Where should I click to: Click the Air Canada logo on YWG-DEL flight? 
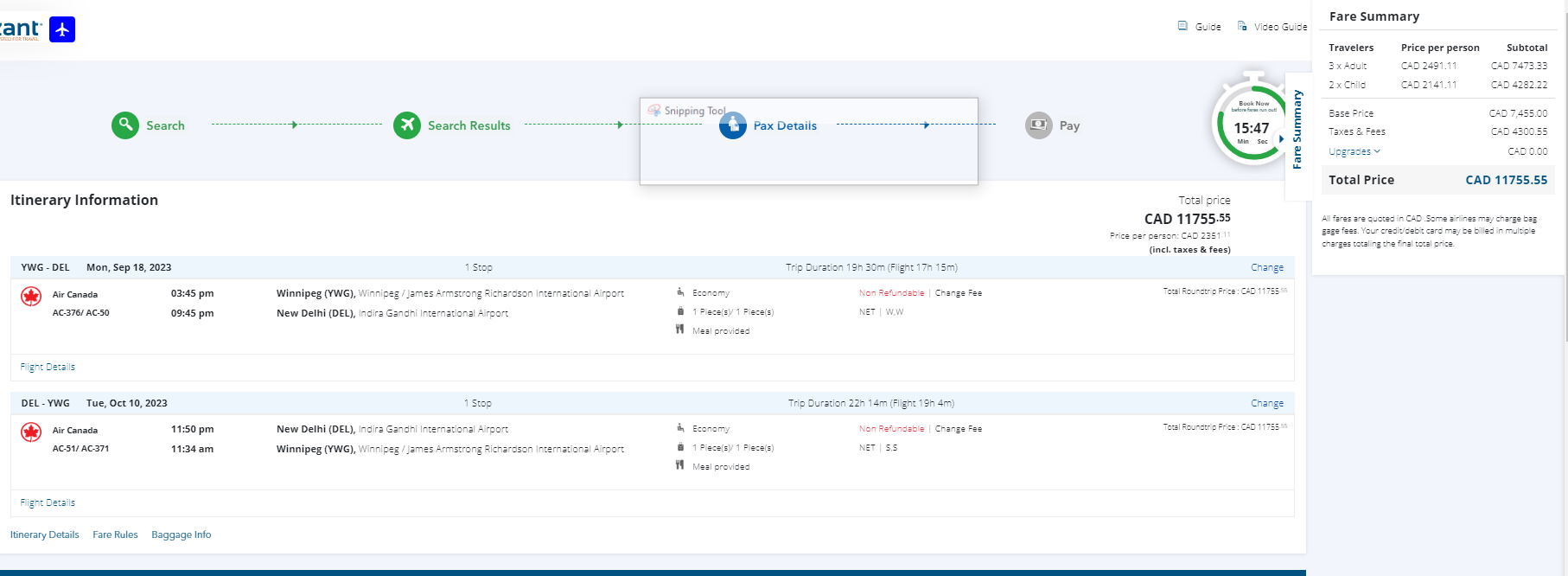[31, 297]
